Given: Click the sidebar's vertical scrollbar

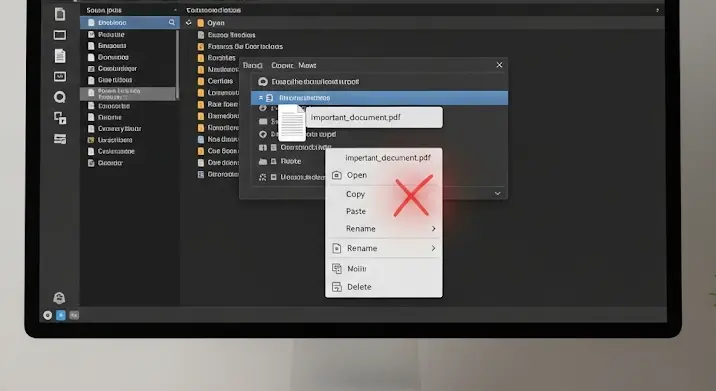Looking at the screenshot, I should click(177, 63).
